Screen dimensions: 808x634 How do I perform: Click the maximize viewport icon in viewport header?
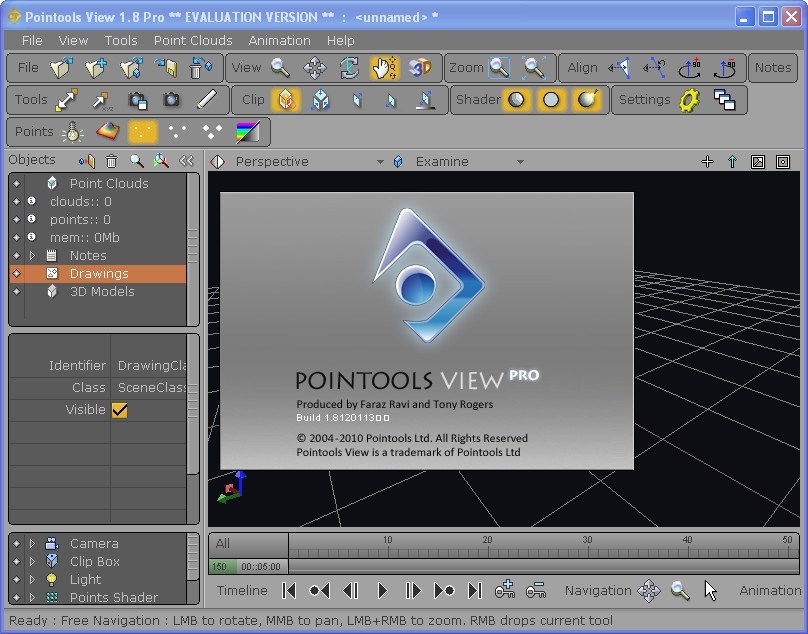click(758, 162)
